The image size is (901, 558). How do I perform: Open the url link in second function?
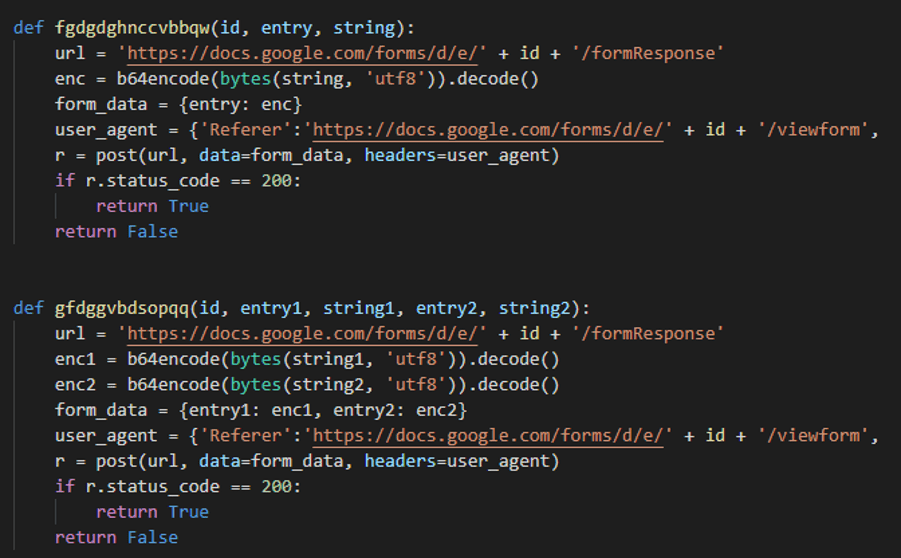click(302, 334)
